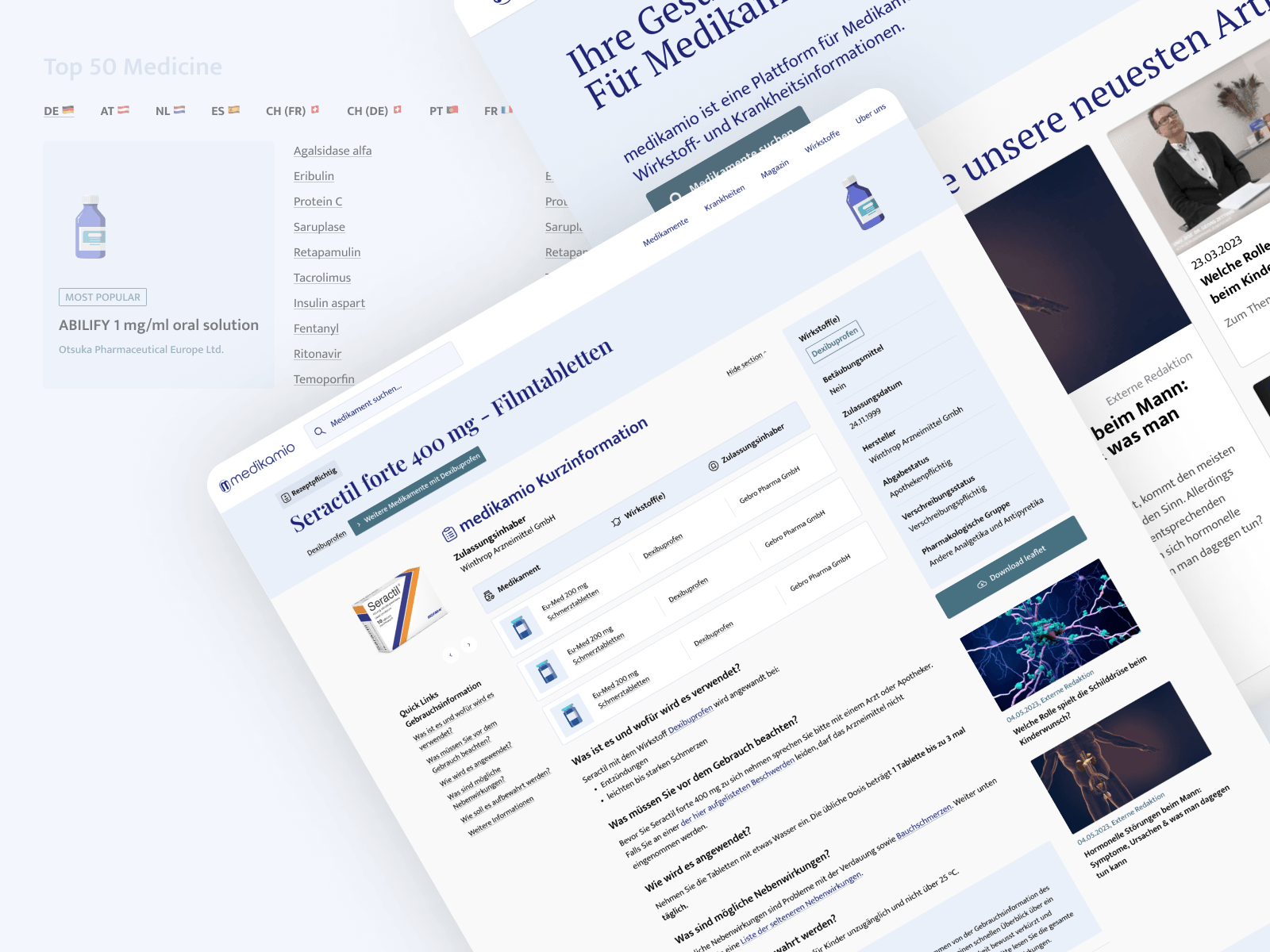Click the purple bottle icon in the hero banner
The image size is (1270, 952).
tap(864, 203)
